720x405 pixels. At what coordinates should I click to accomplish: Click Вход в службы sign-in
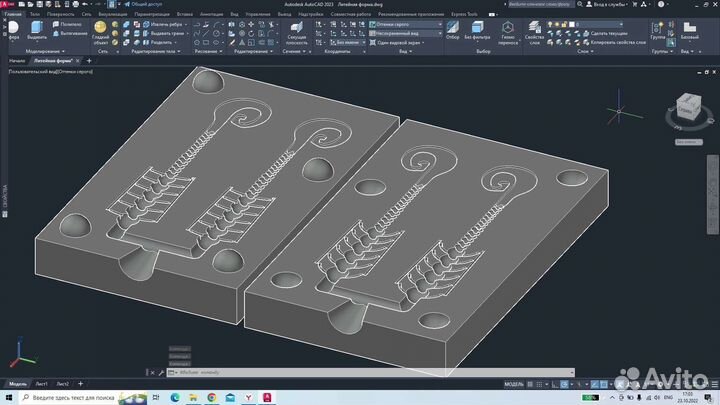point(607,4)
